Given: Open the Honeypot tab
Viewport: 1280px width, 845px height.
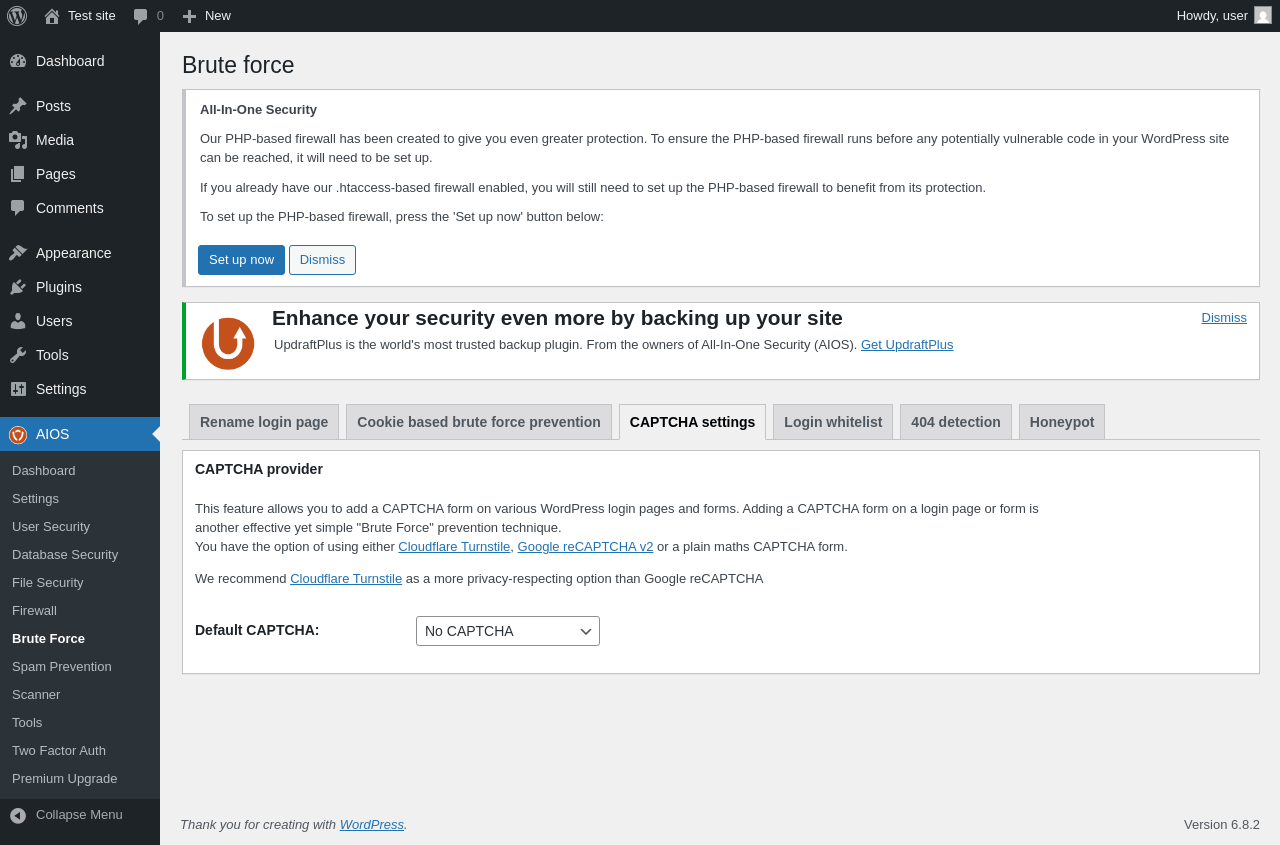Looking at the screenshot, I should [x=1062, y=422].
